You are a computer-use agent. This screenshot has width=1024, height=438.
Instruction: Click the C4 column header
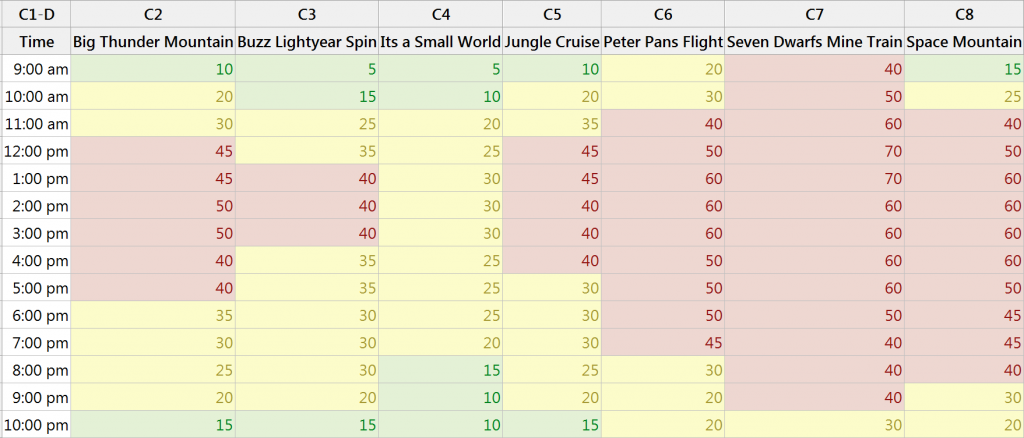tap(440, 14)
